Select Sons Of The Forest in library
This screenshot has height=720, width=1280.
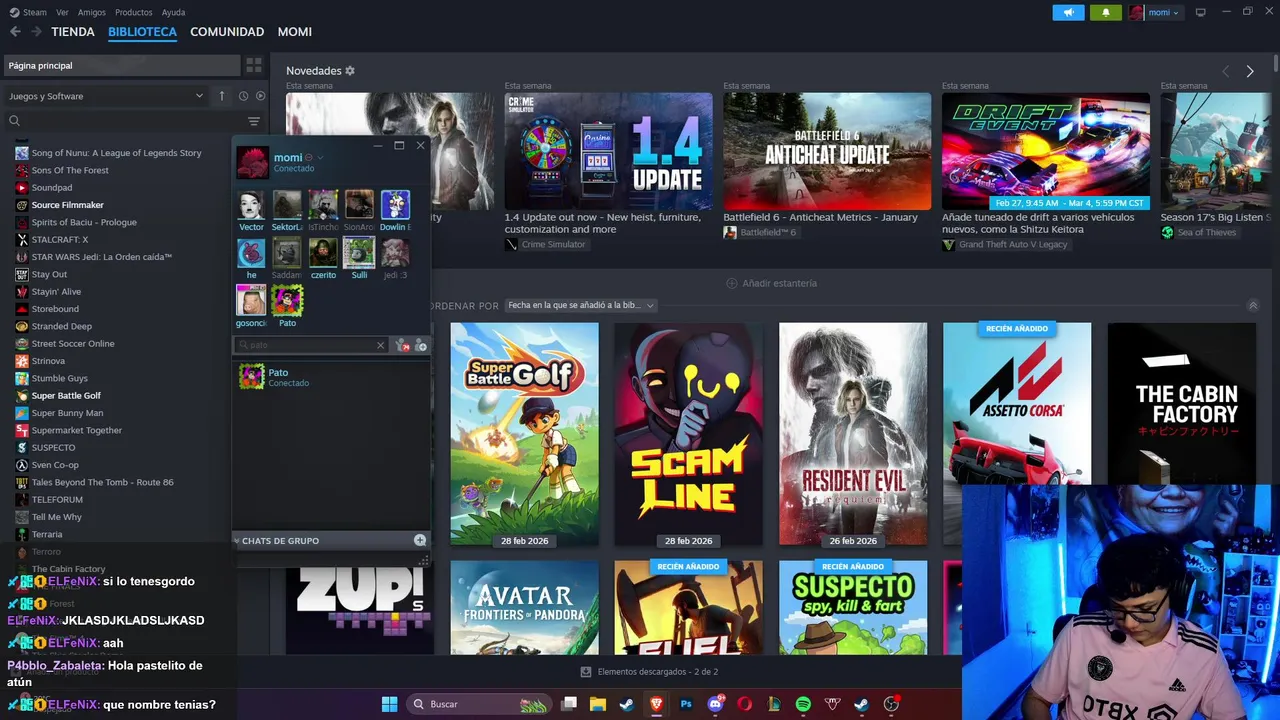click(x=70, y=170)
